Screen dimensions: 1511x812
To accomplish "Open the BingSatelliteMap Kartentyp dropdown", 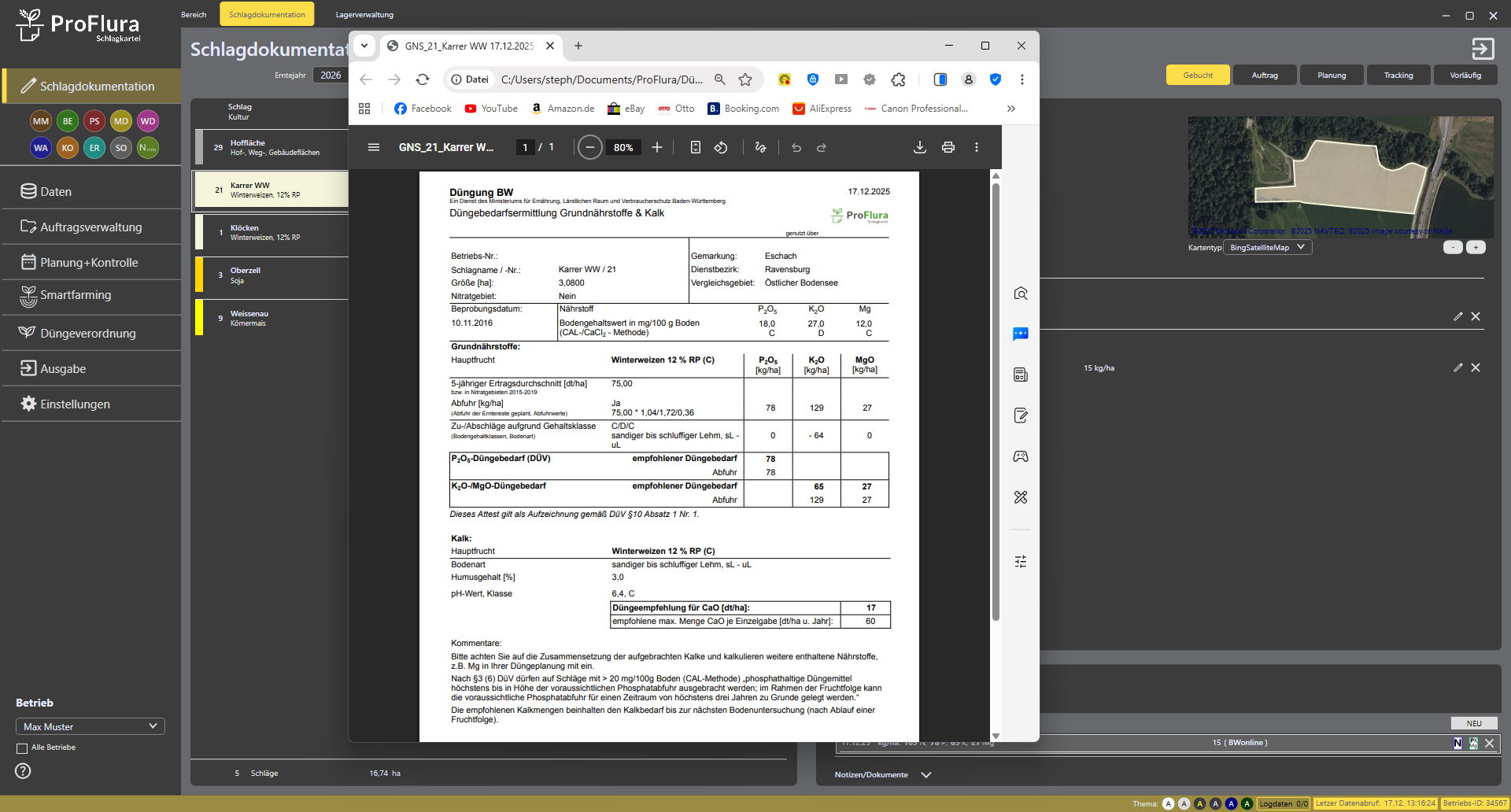I will click(1267, 247).
